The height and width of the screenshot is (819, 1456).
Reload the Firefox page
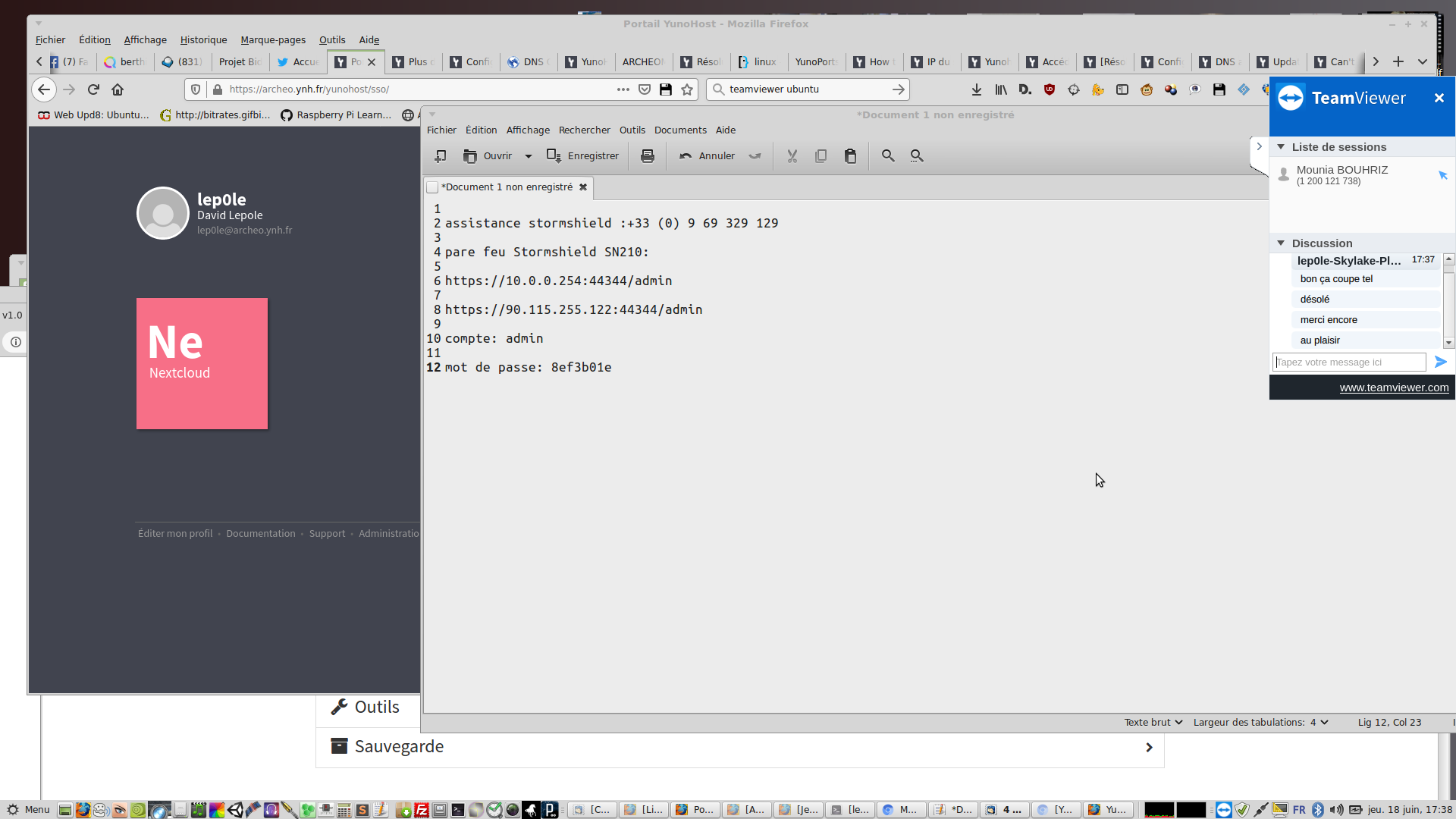click(x=93, y=89)
